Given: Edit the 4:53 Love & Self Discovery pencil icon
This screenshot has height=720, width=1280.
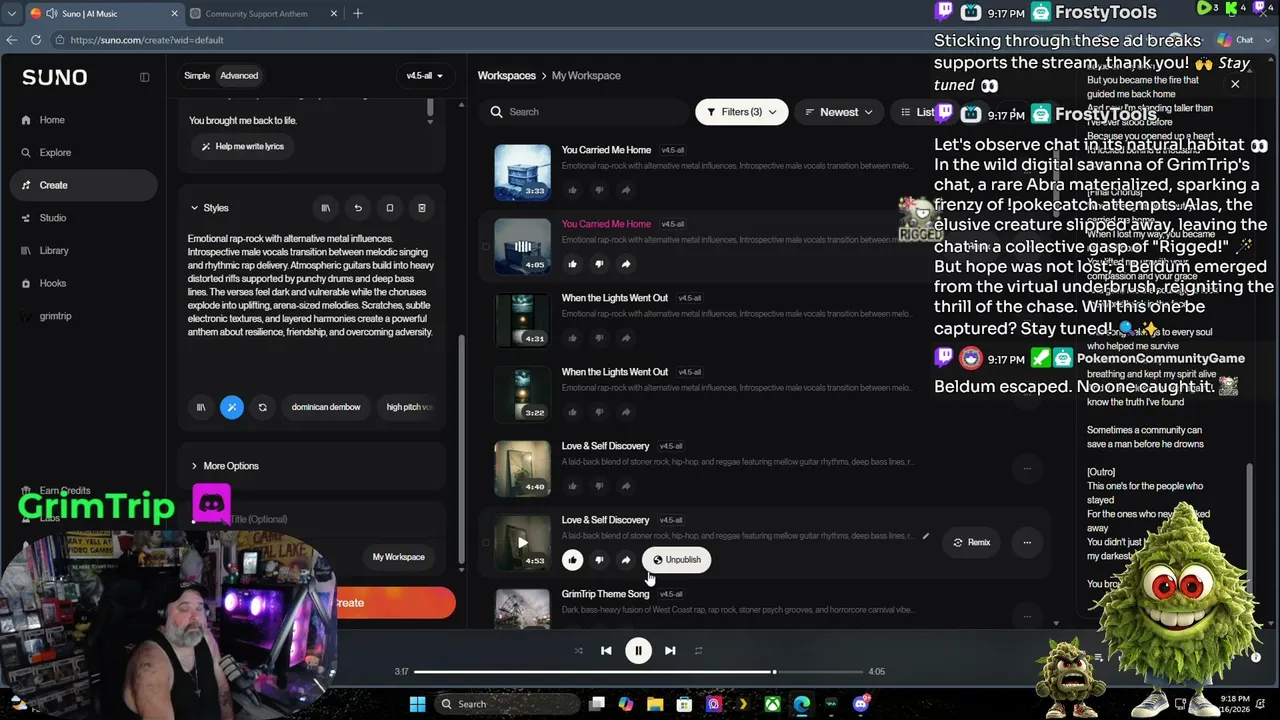Looking at the screenshot, I should pyautogui.click(x=925, y=537).
